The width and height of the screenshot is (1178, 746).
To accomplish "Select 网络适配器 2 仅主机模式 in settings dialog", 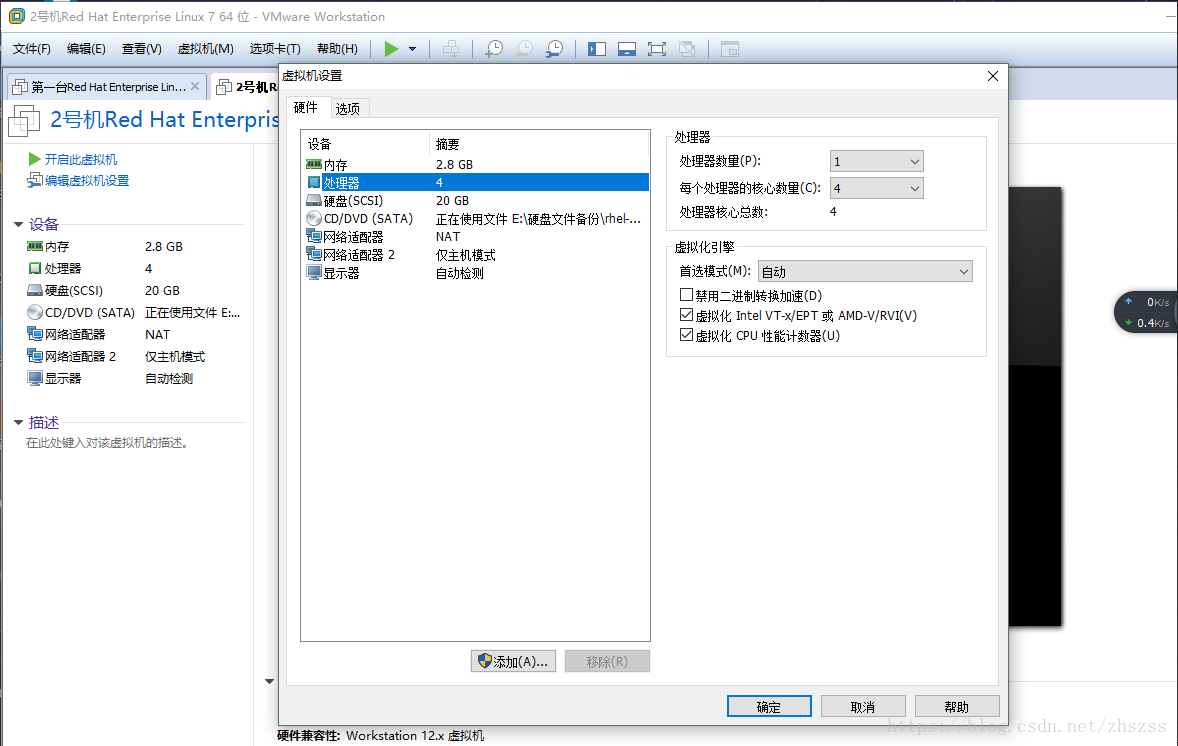I will coord(476,255).
